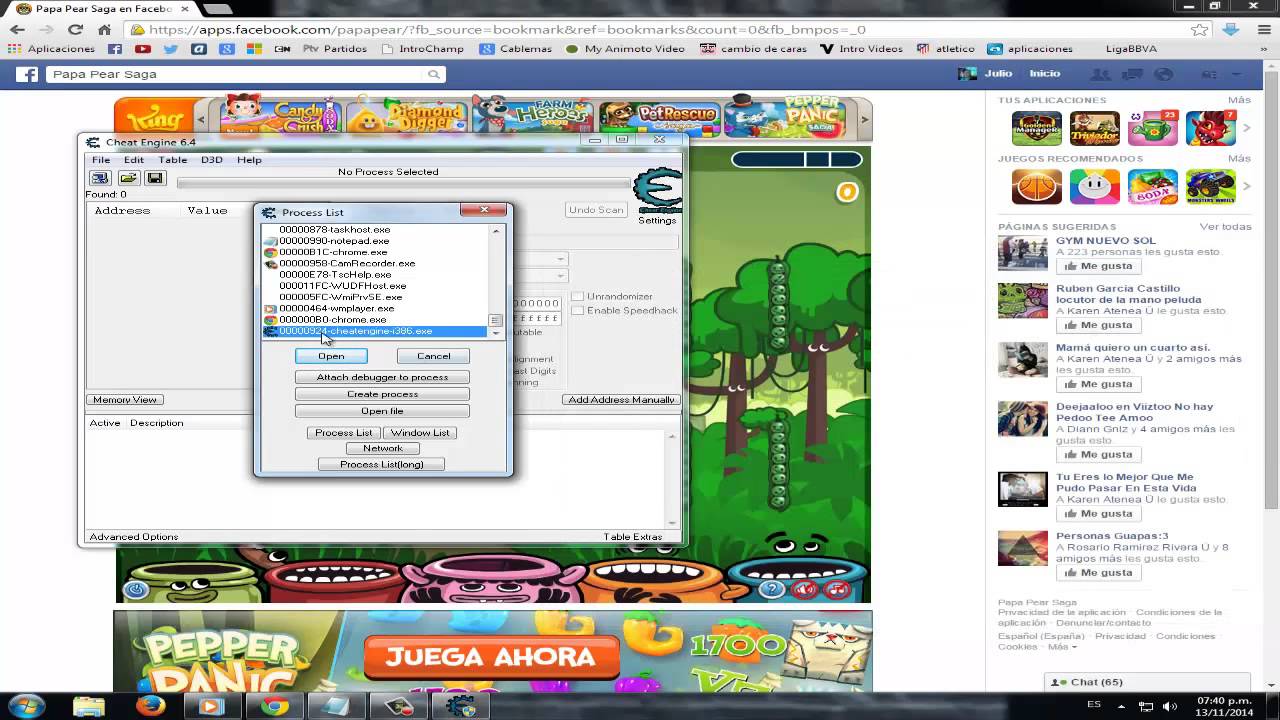
Task: Open the Windows Media Player taskbar icon
Action: pos(211,706)
